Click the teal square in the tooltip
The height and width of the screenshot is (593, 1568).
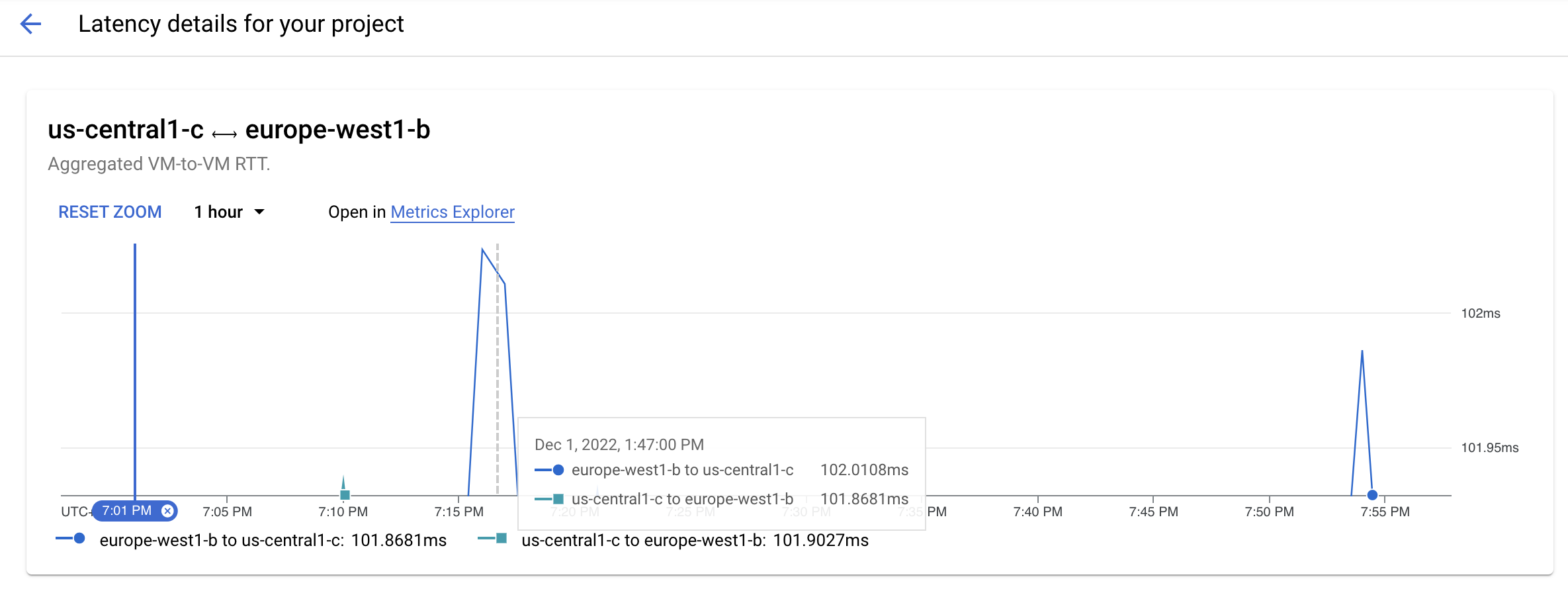click(x=558, y=499)
